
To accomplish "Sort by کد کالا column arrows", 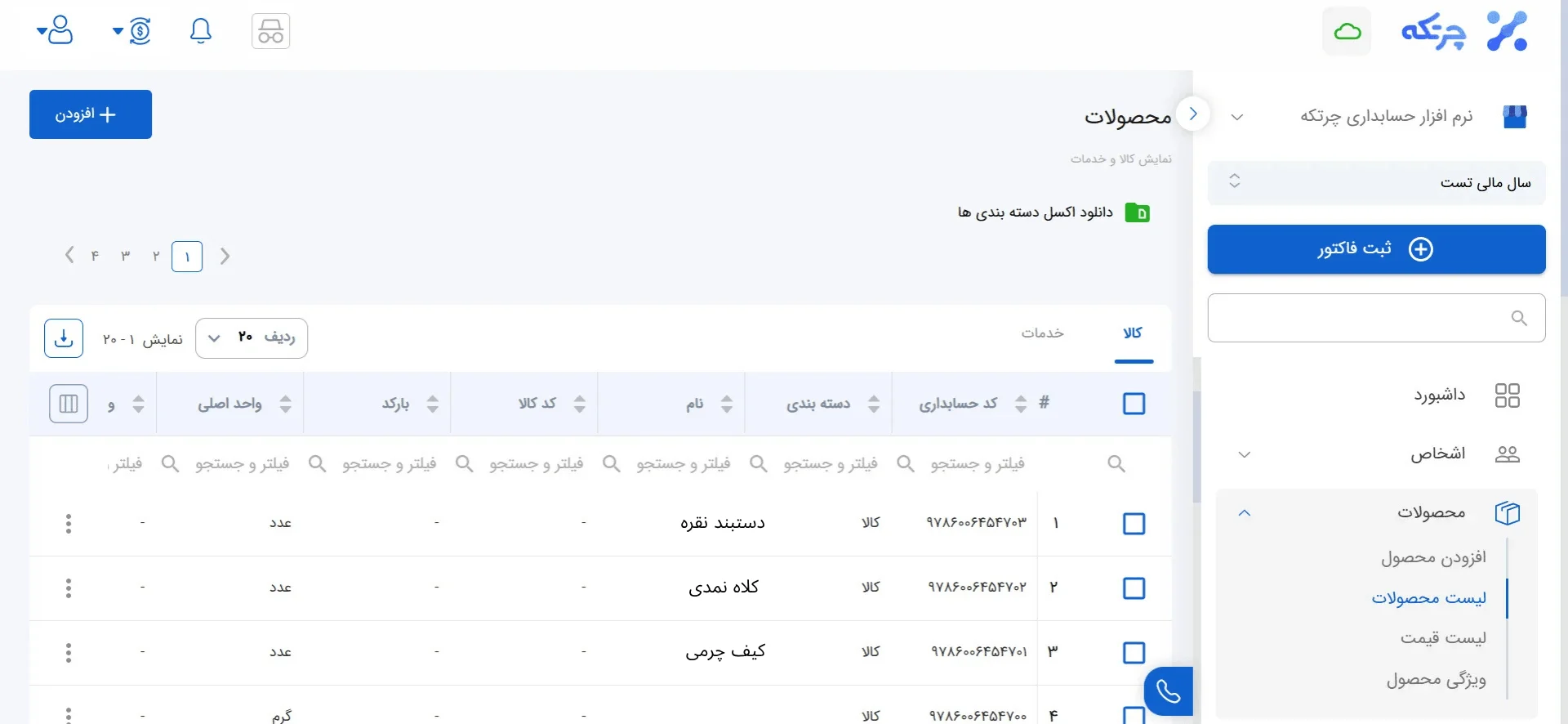I will [x=580, y=404].
